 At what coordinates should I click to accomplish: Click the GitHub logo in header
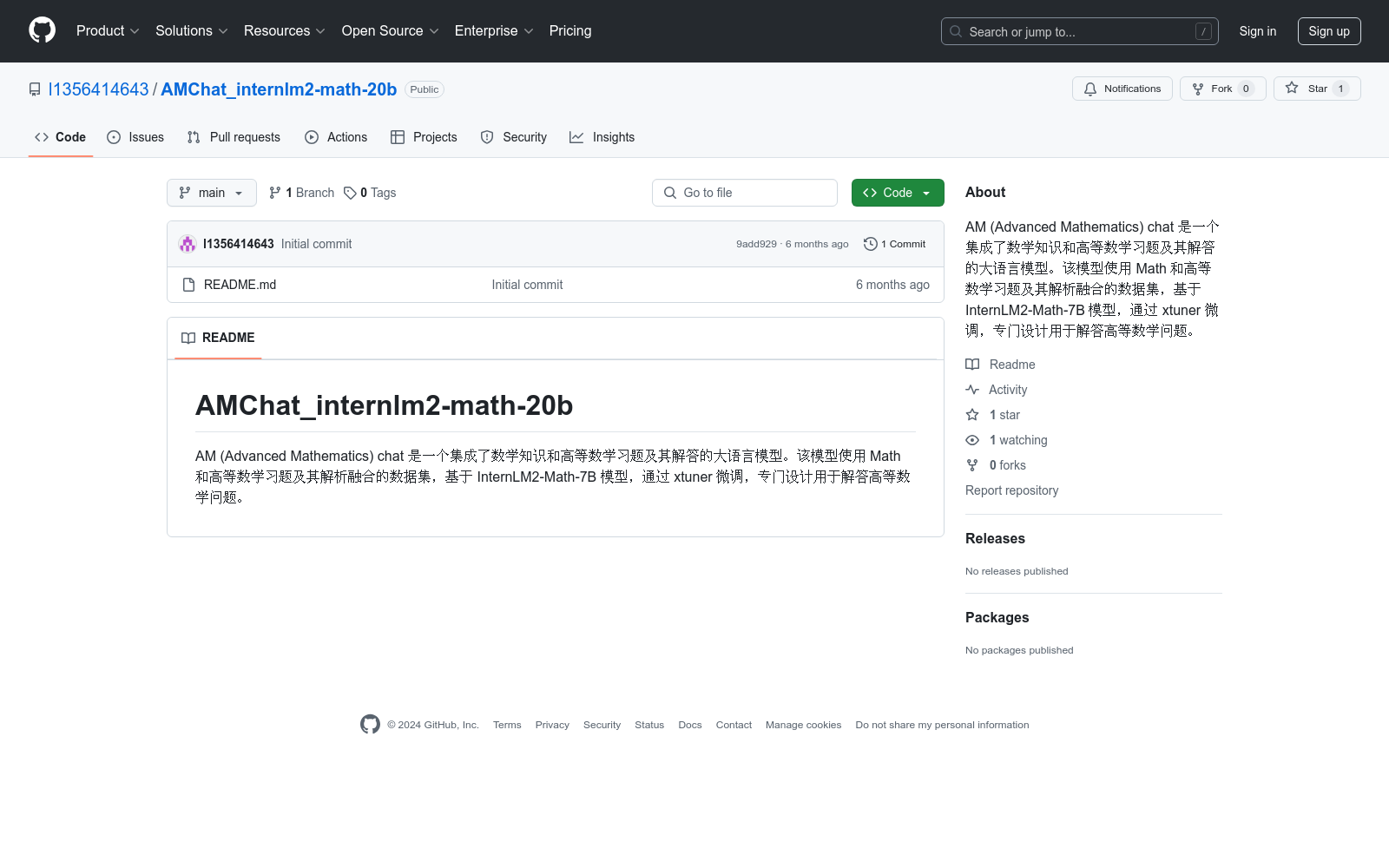tap(42, 30)
